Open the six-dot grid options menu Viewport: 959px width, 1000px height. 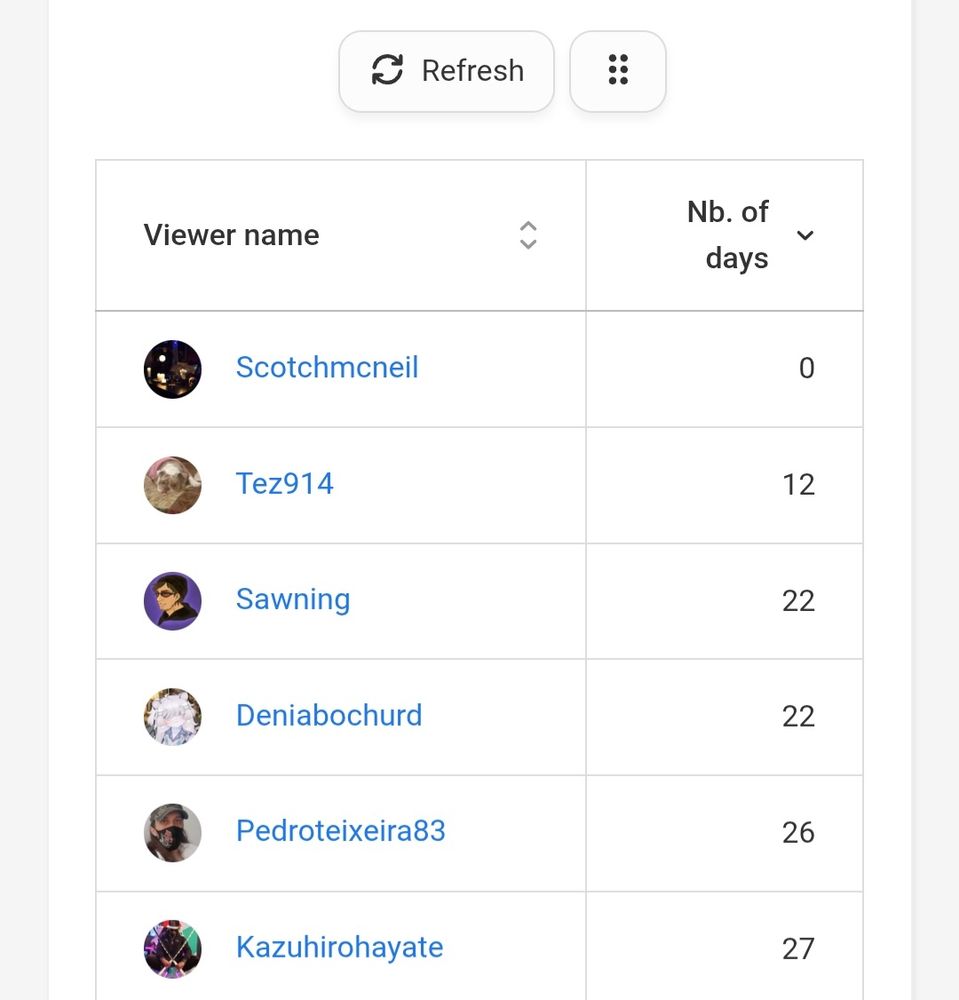pyautogui.click(x=618, y=71)
